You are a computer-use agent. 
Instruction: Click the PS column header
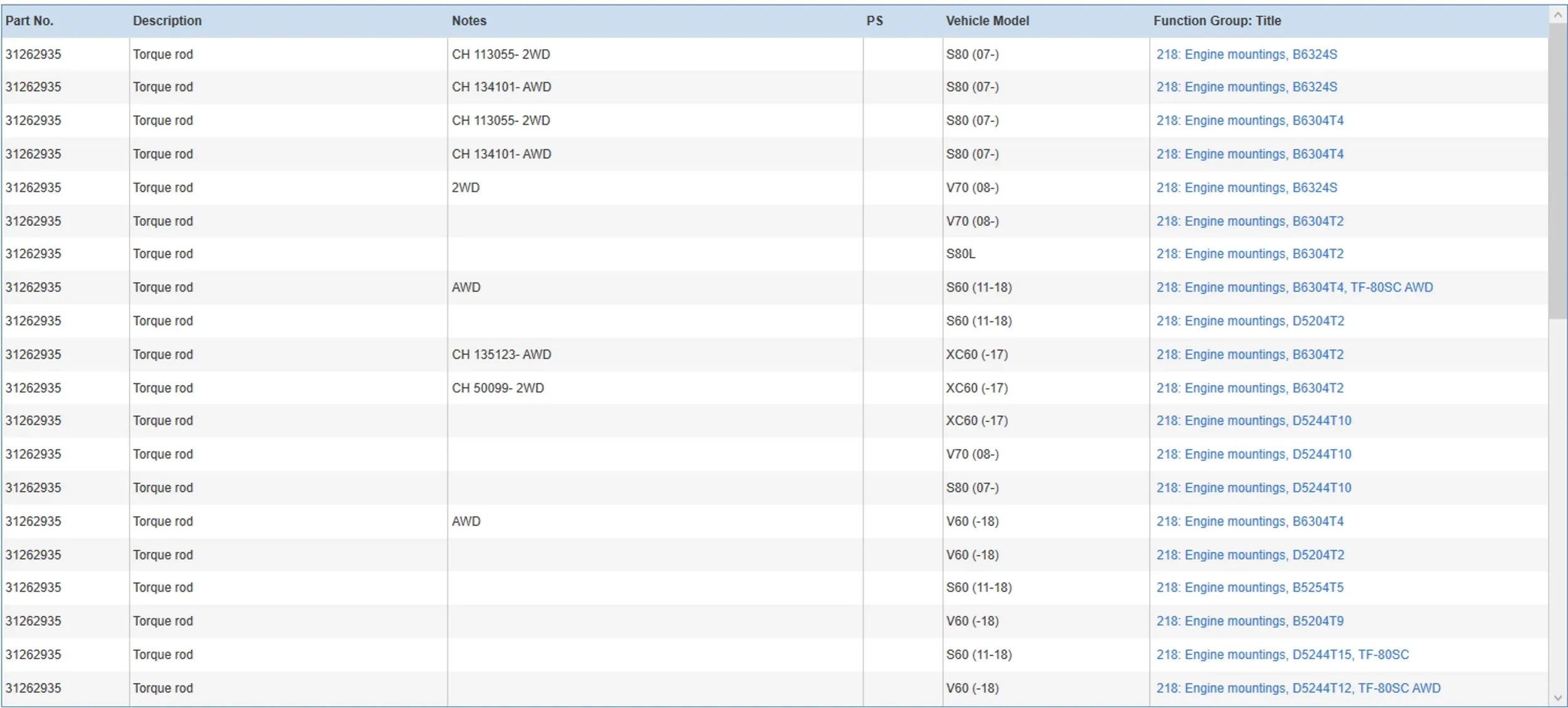874,21
